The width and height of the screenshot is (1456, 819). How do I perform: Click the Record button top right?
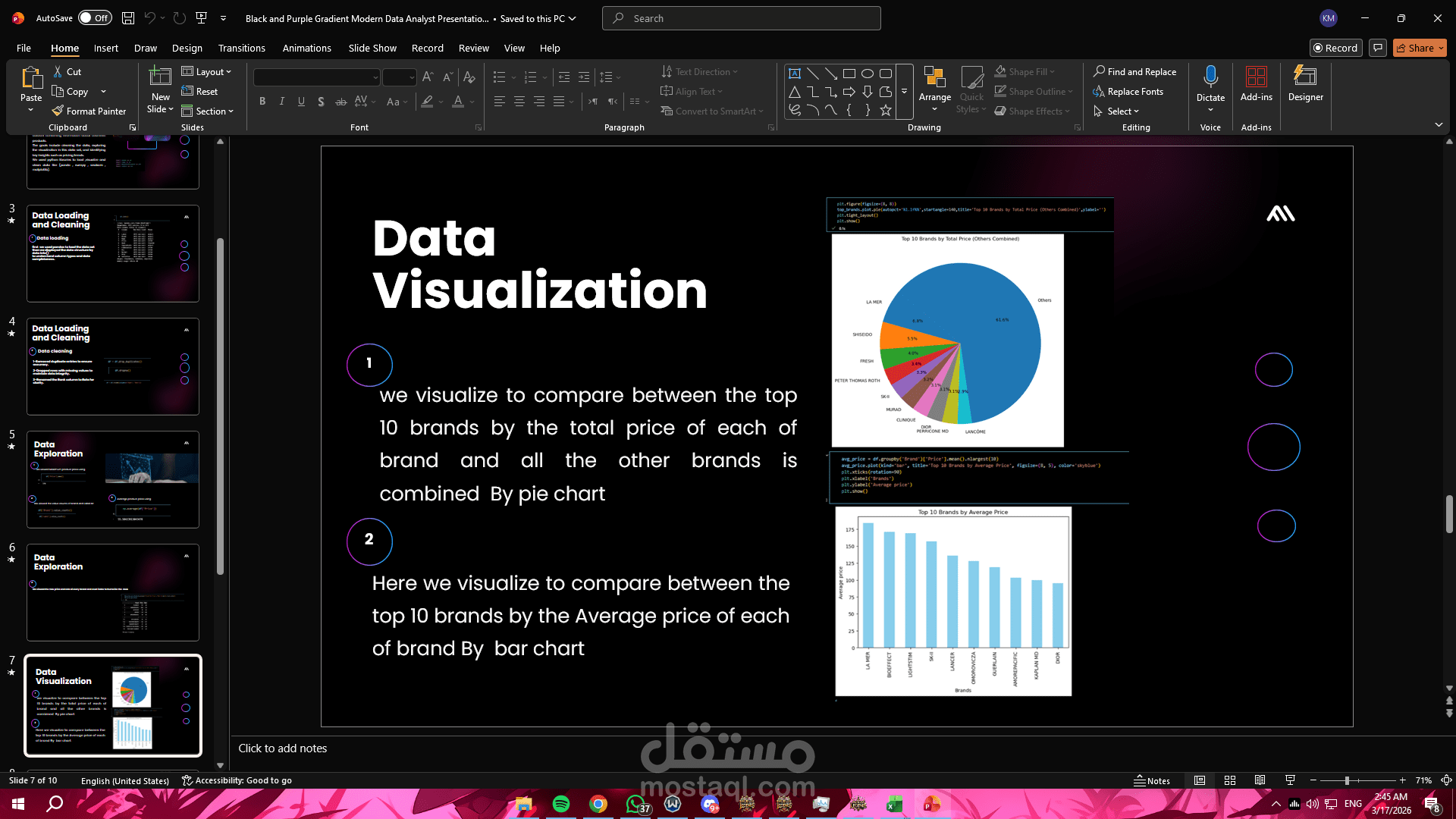pyautogui.click(x=1335, y=48)
